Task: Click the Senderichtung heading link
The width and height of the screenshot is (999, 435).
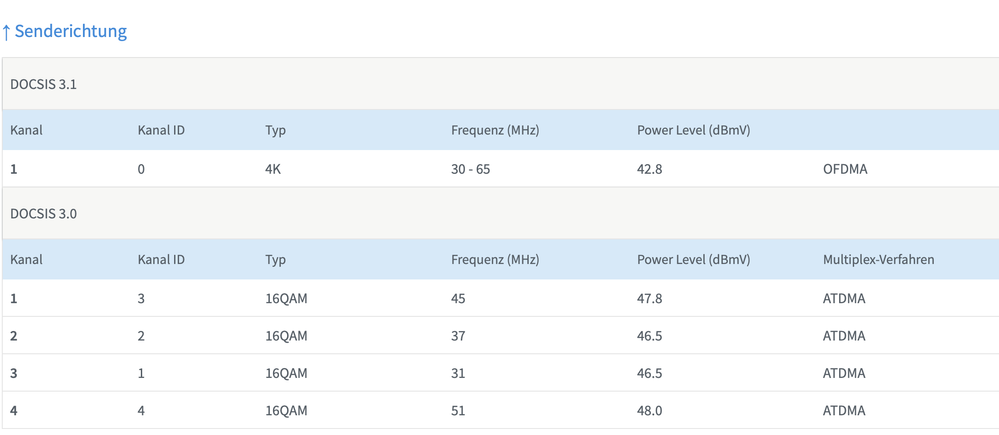Action: click(70, 31)
